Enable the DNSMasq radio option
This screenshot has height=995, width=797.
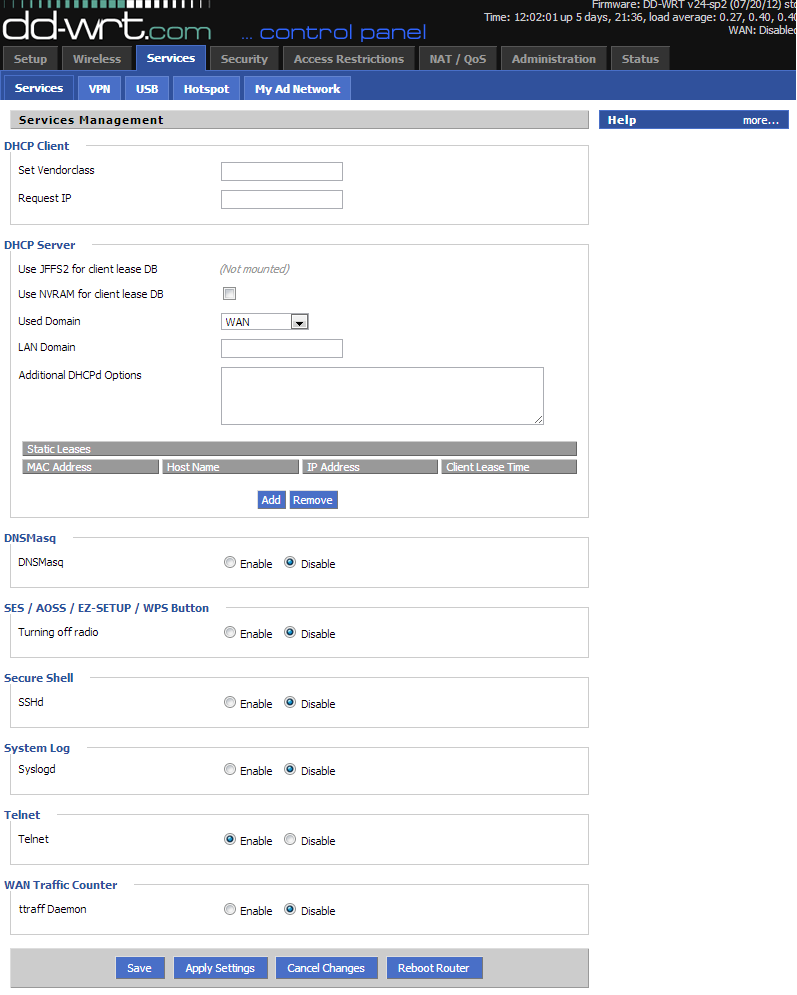tap(230, 563)
